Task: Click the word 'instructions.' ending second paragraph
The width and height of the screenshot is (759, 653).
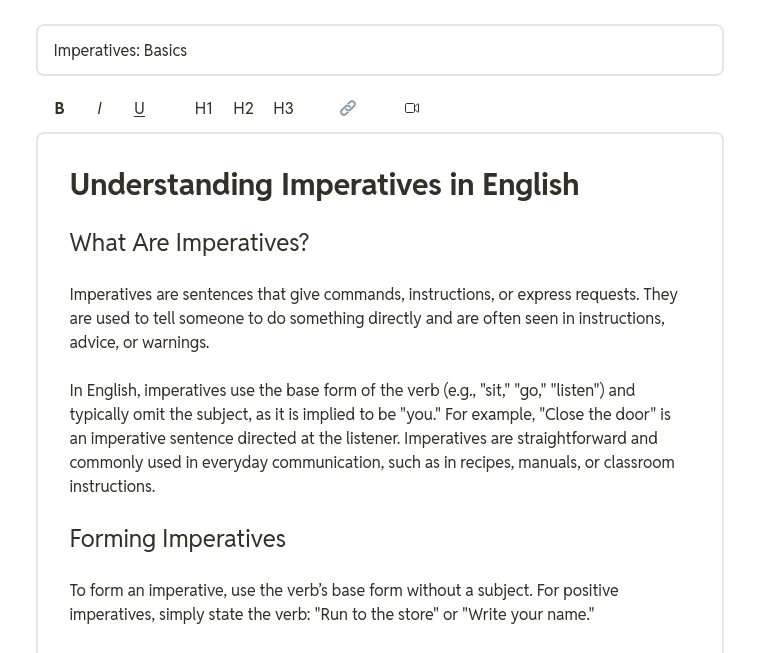Action: click(x=112, y=486)
